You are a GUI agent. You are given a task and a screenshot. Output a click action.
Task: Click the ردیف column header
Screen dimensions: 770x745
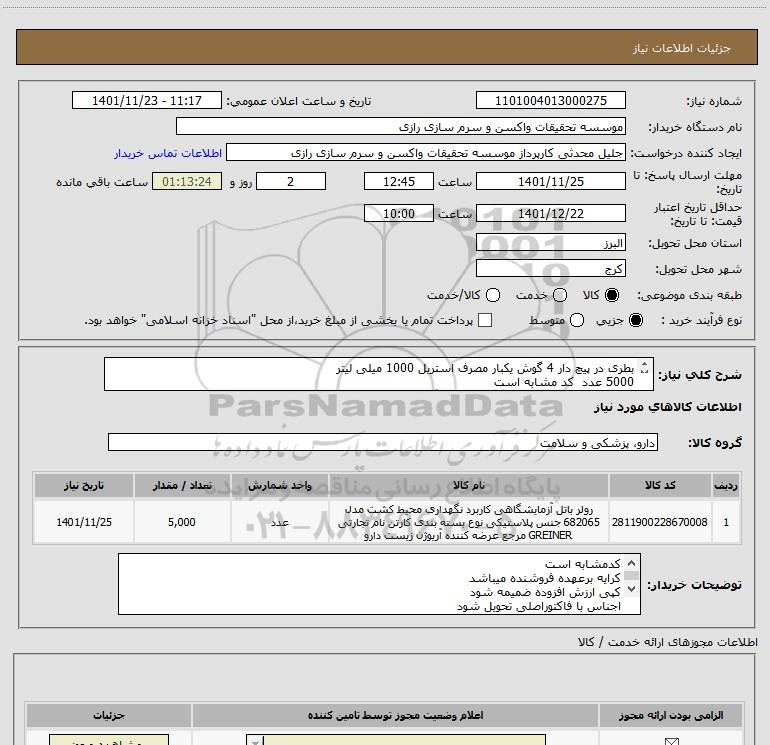pos(726,485)
